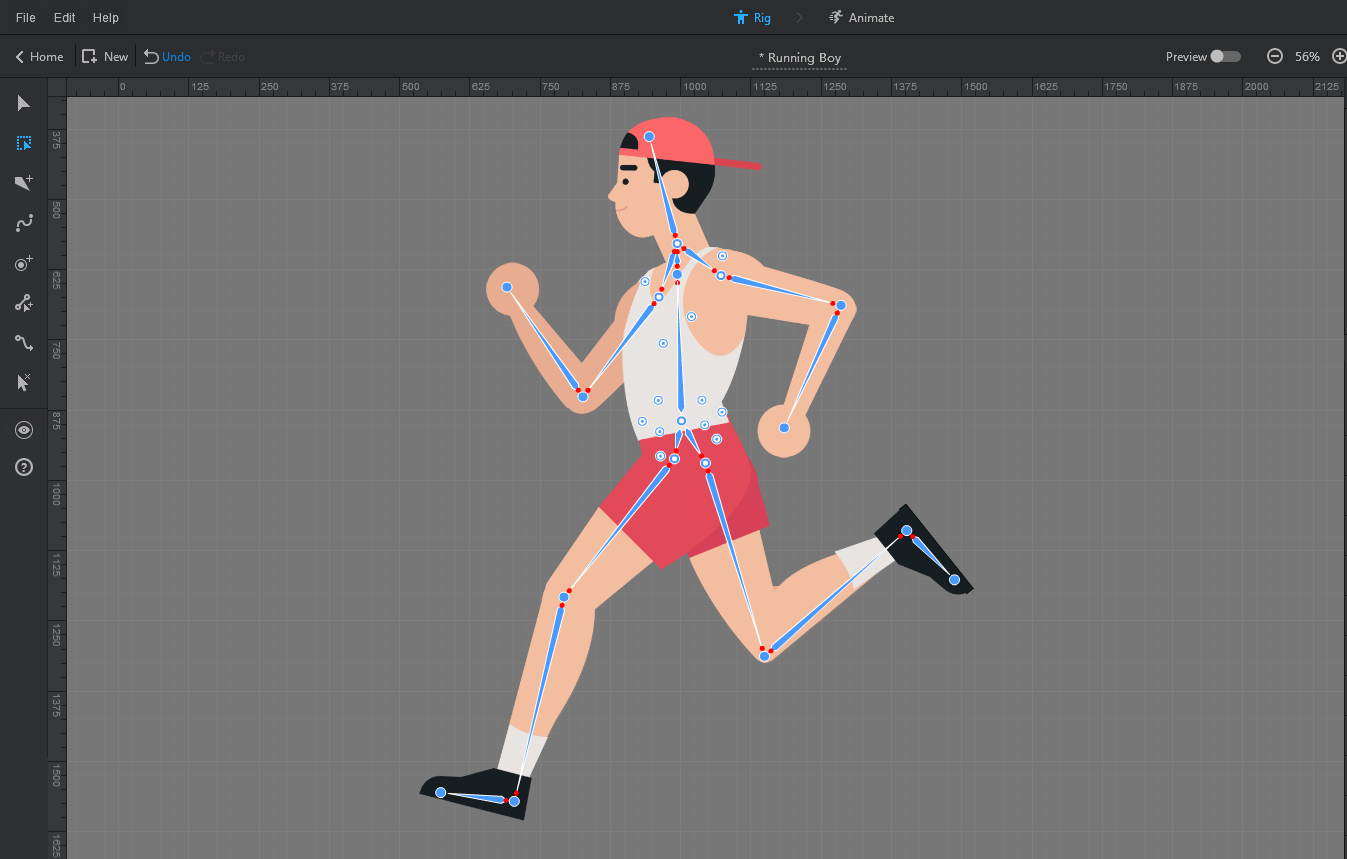The height and width of the screenshot is (859, 1347).
Task: Enable the Preview switch
Action: pyautogui.click(x=1227, y=56)
